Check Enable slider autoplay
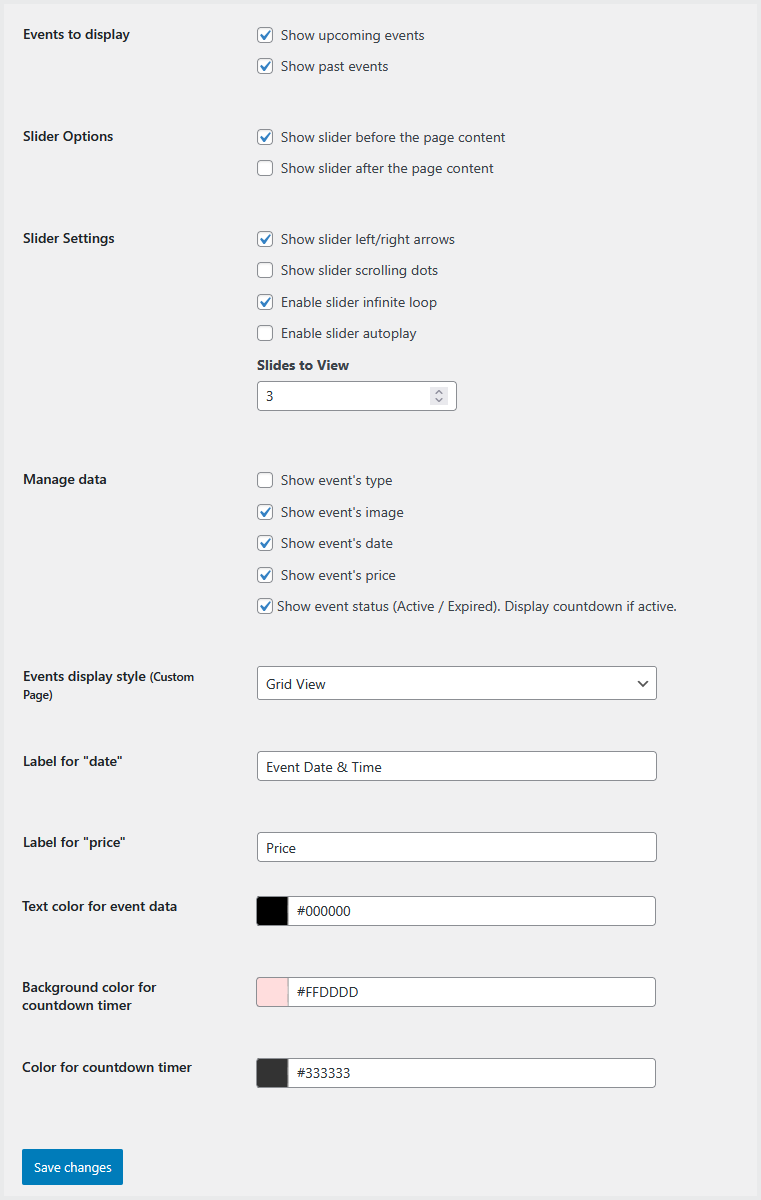The width and height of the screenshot is (761, 1200). 265,334
